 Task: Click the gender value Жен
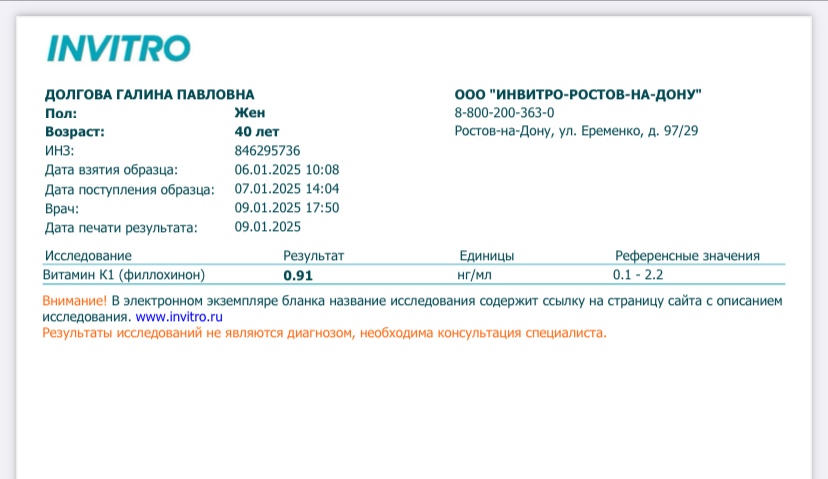250,113
